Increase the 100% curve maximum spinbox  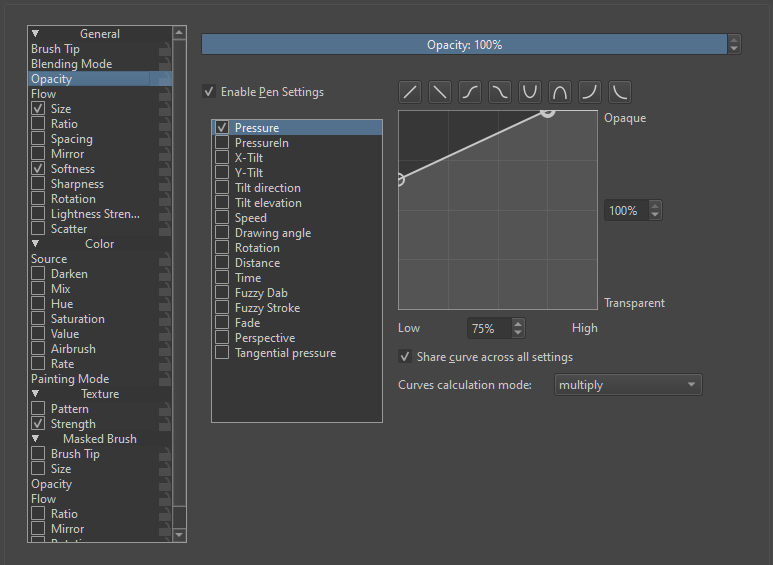pos(655,206)
